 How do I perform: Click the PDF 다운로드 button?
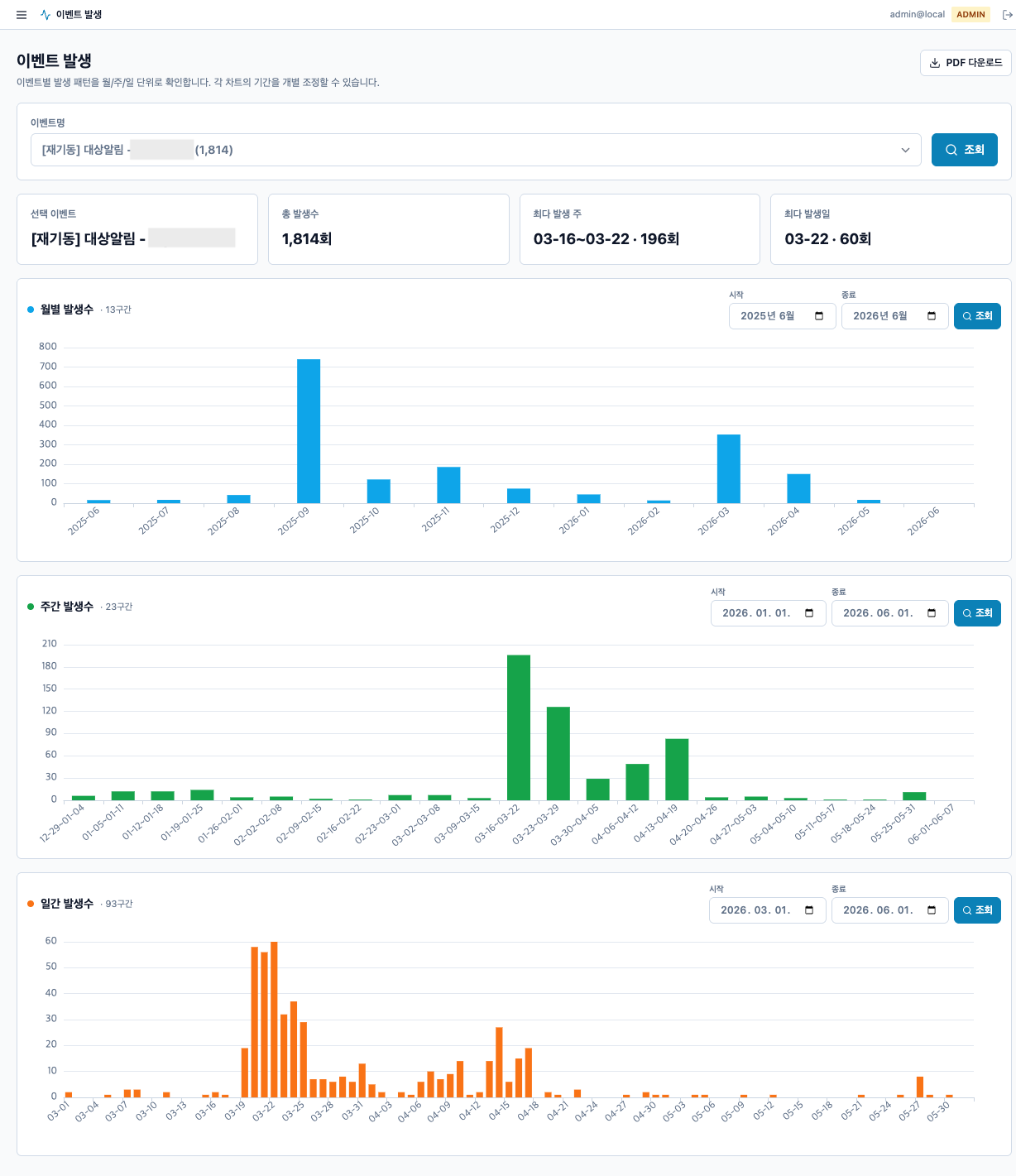[x=966, y=63]
